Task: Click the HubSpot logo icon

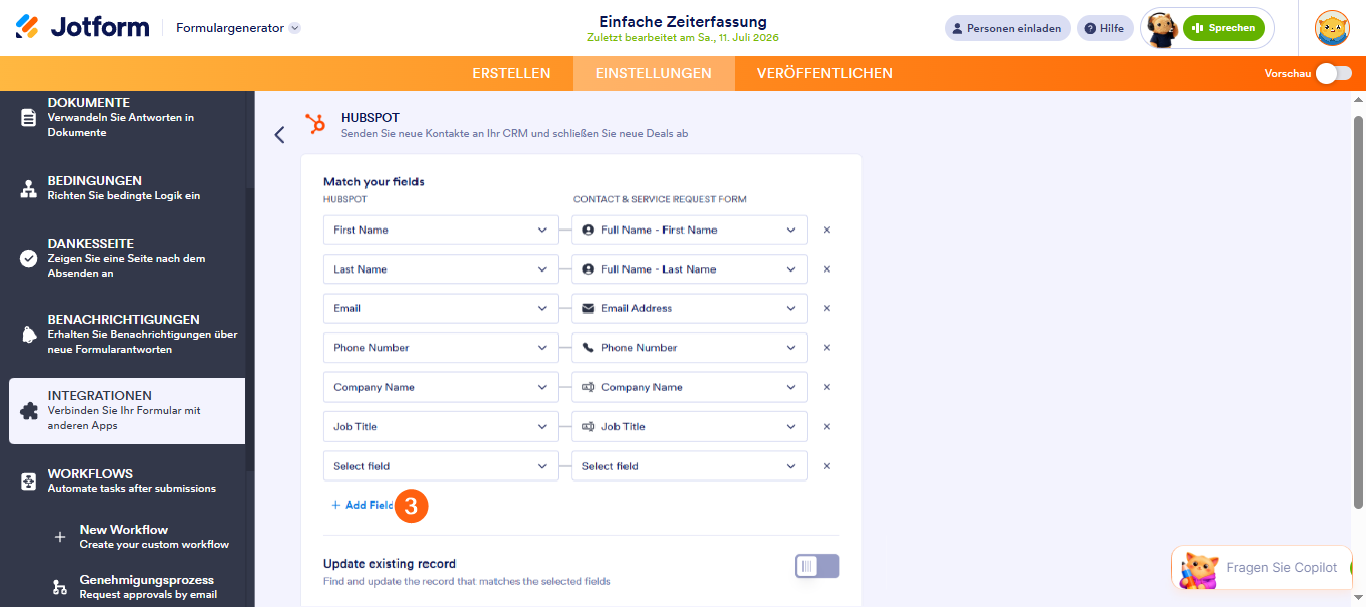Action: 315,124
